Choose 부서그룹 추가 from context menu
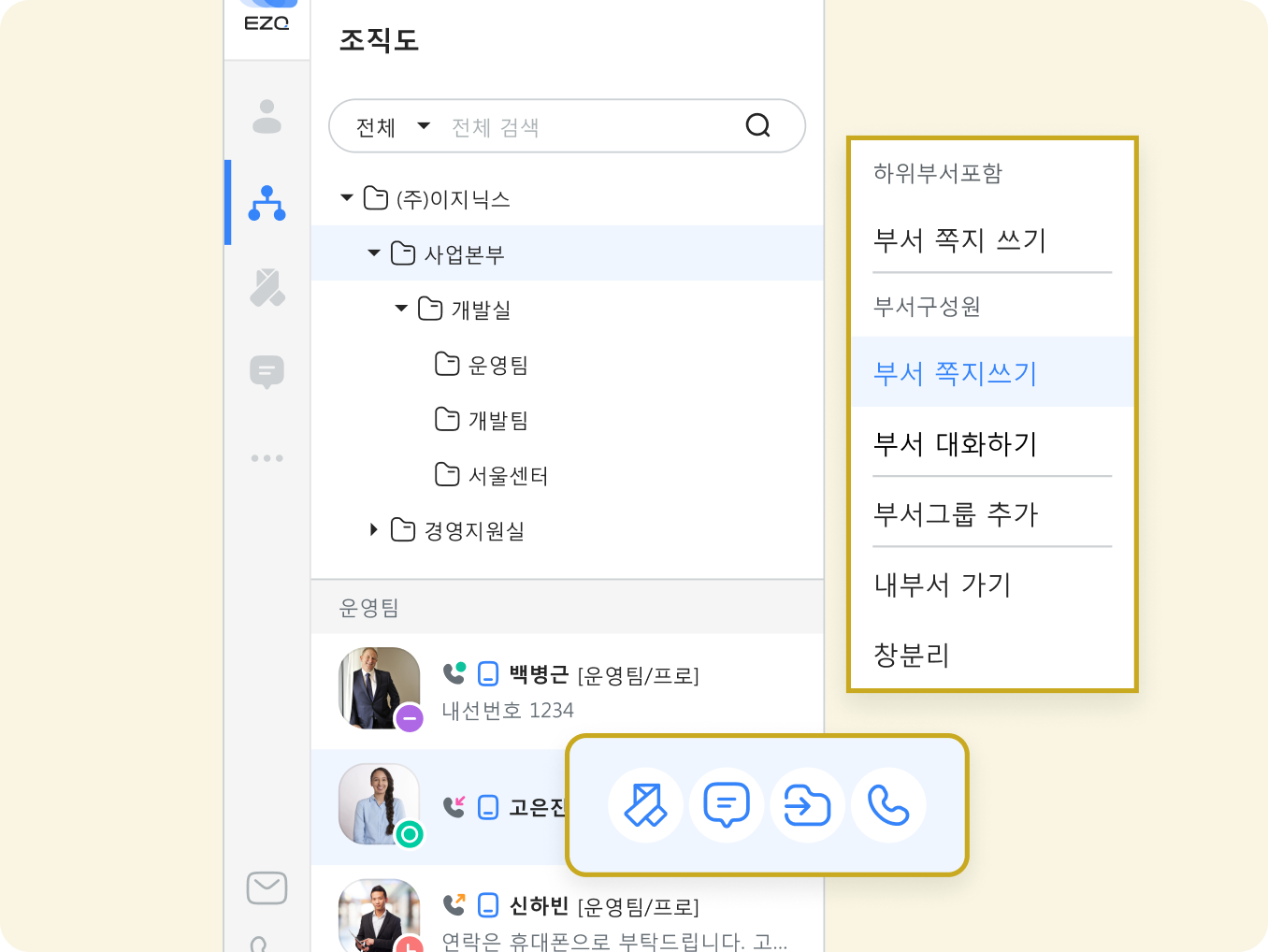 pos(992,513)
